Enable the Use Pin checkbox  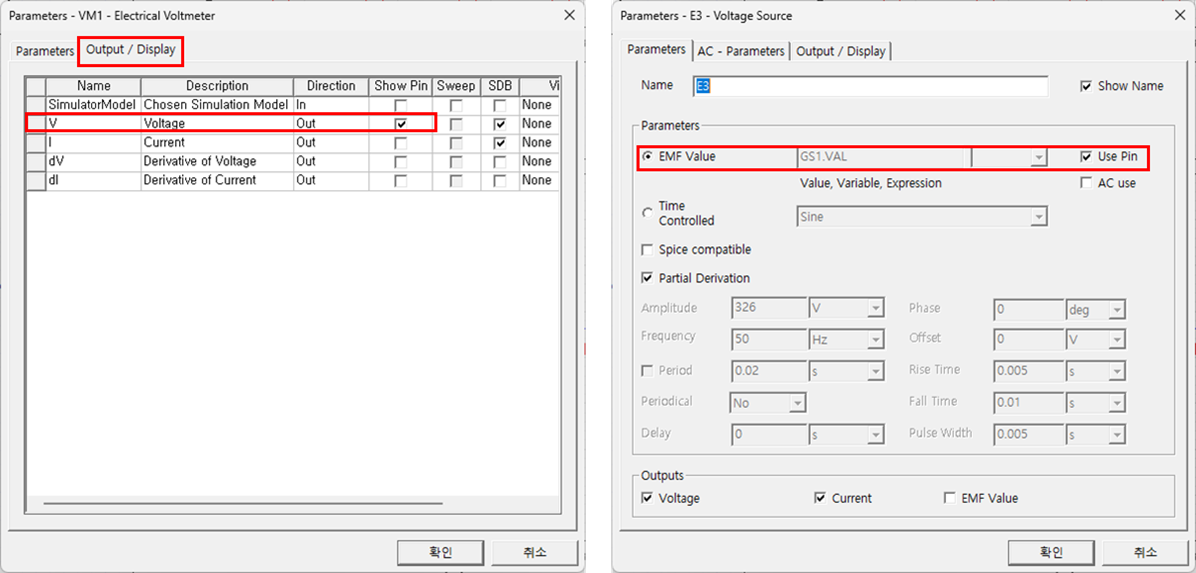[x=1087, y=157]
